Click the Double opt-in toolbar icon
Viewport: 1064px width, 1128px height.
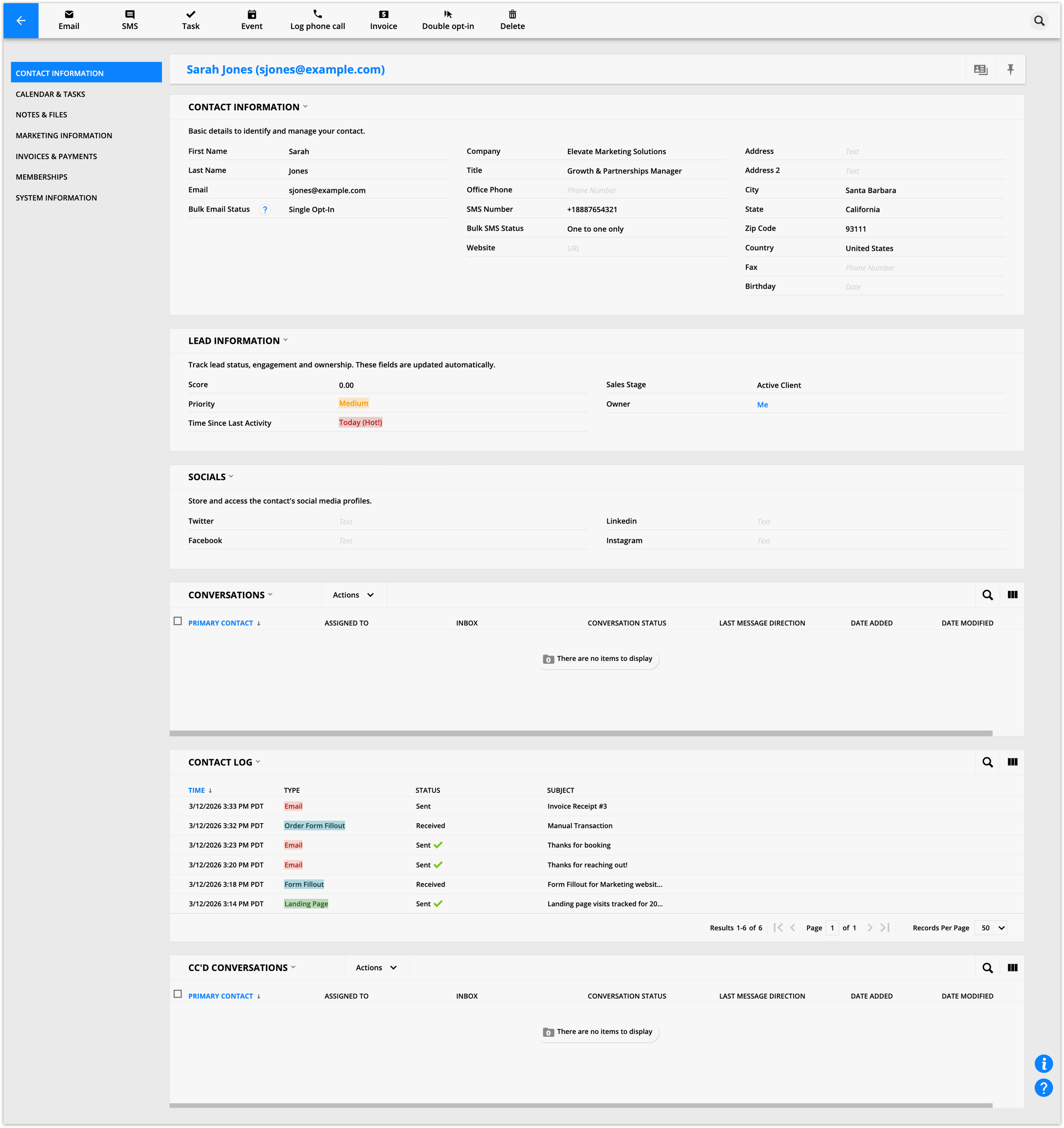(448, 15)
